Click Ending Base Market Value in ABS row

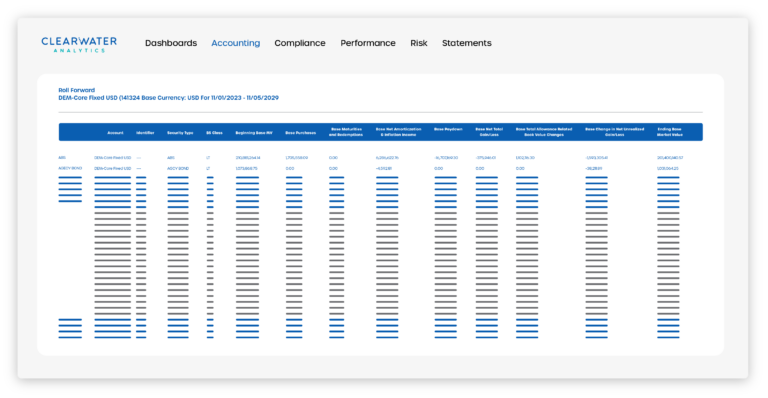click(x=670, y=158)
